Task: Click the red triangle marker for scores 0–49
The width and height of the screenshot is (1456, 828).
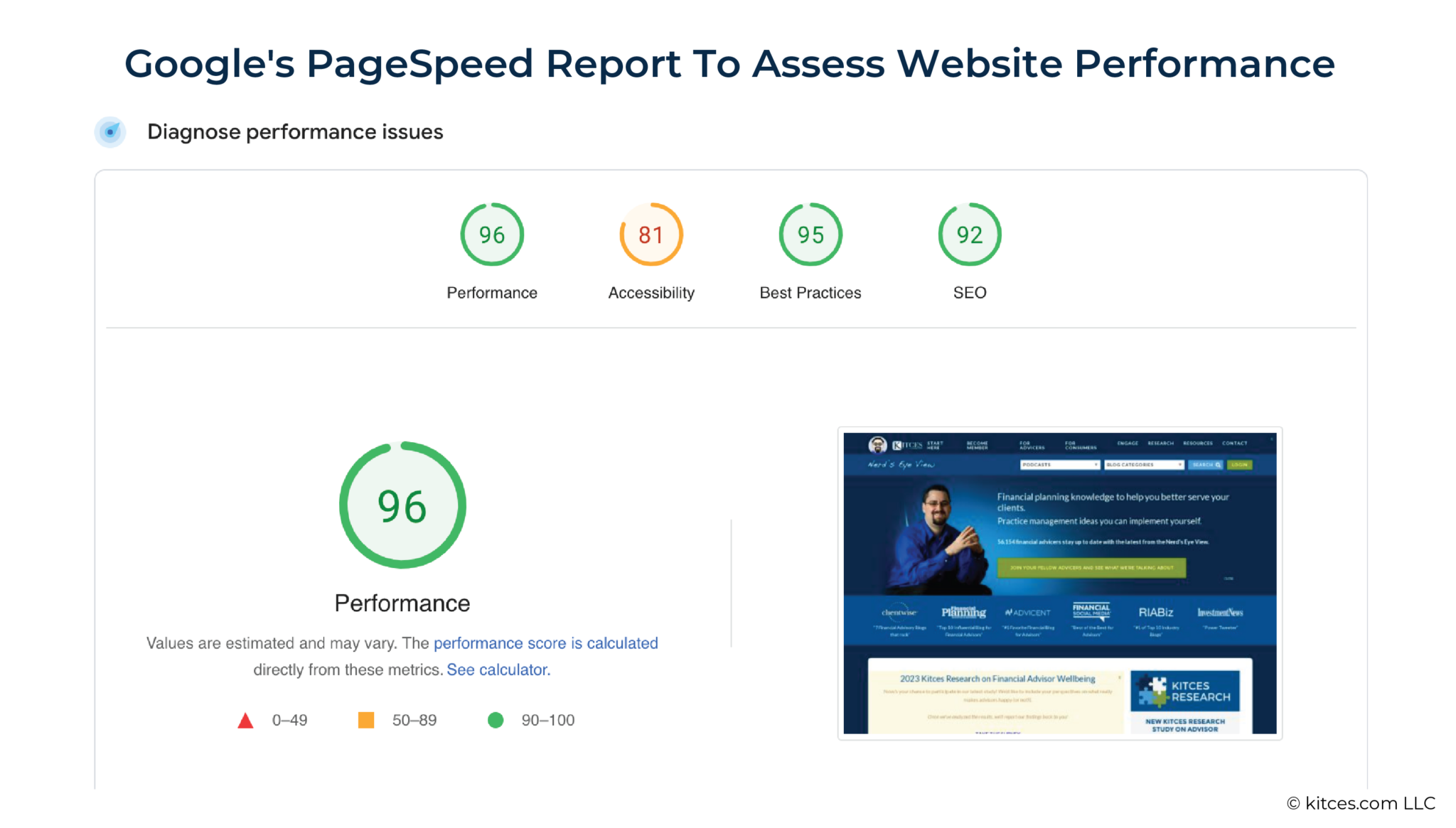Action: tap(246, 720)
